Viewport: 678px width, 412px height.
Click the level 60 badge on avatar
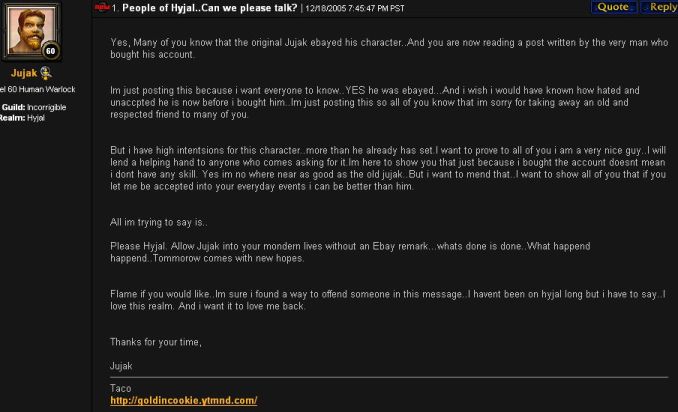point(51,51)
